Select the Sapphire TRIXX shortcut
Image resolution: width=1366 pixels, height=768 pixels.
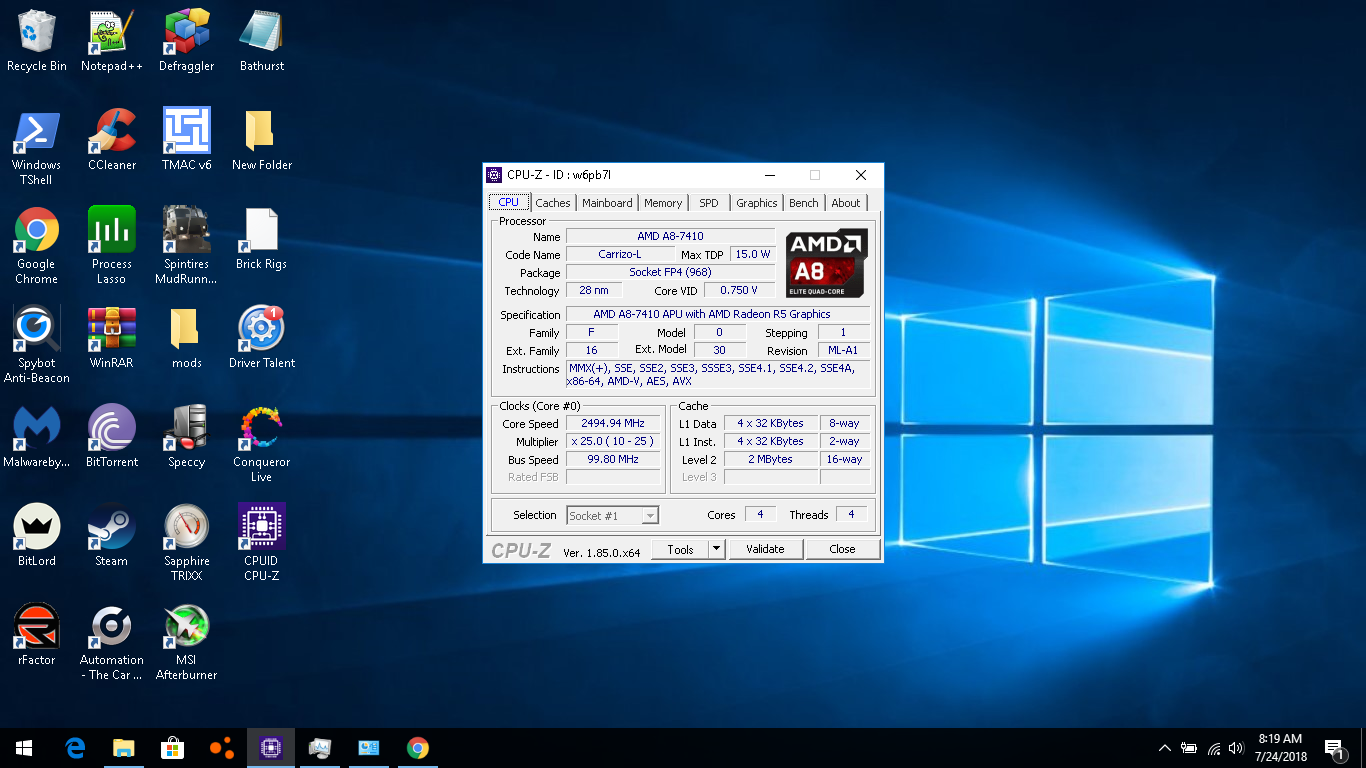187,543
